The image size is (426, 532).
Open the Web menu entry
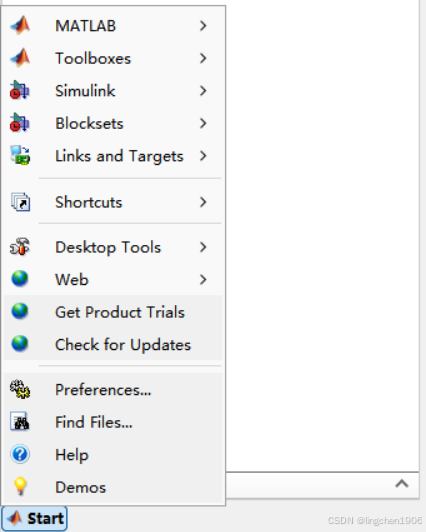click(x=113, y=280)
